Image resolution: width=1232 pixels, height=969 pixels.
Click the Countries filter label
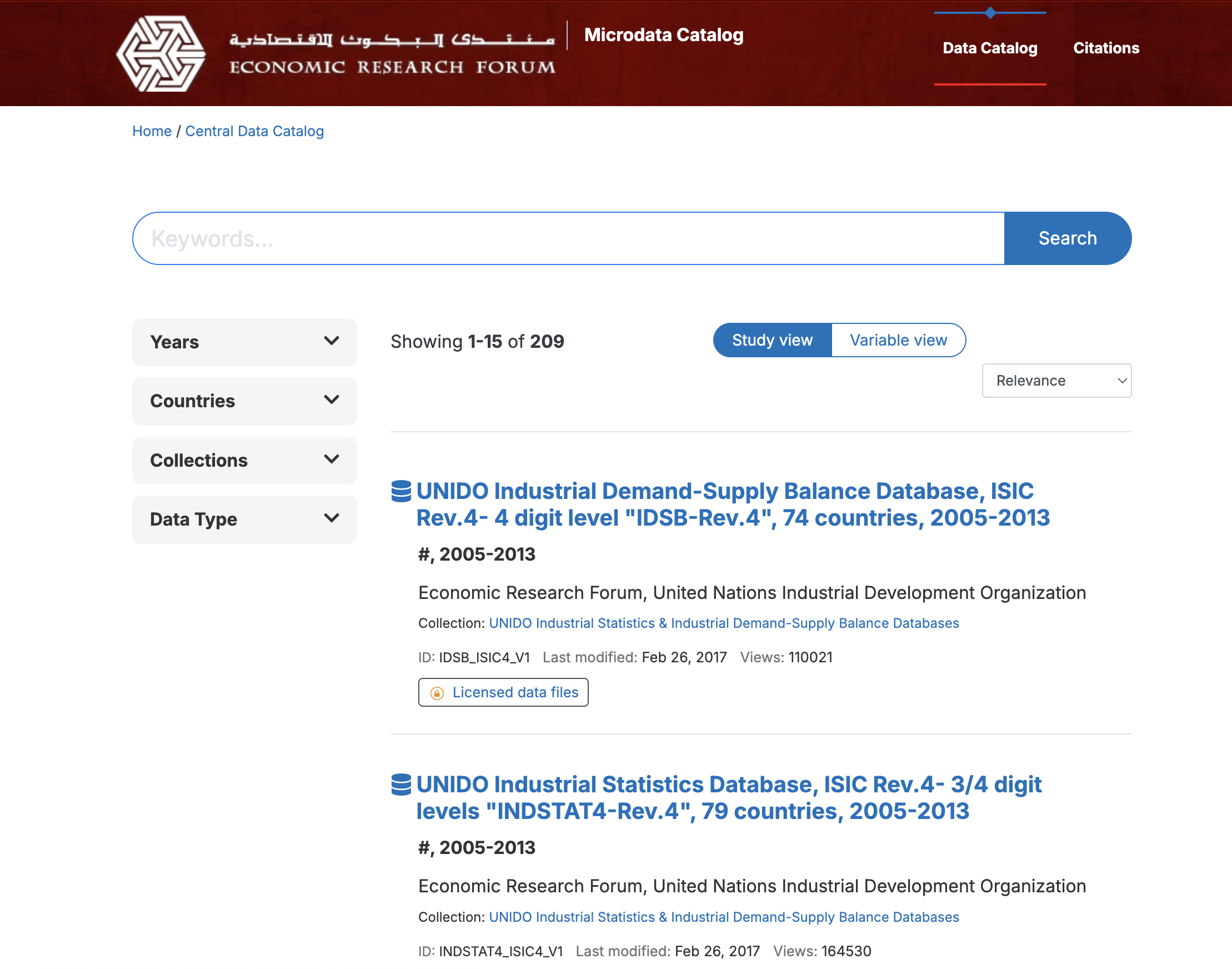(192, 401)
